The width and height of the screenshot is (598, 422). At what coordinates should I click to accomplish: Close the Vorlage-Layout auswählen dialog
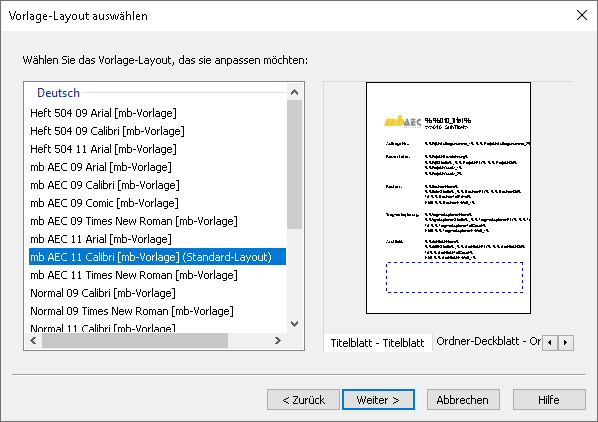point(582,15)
